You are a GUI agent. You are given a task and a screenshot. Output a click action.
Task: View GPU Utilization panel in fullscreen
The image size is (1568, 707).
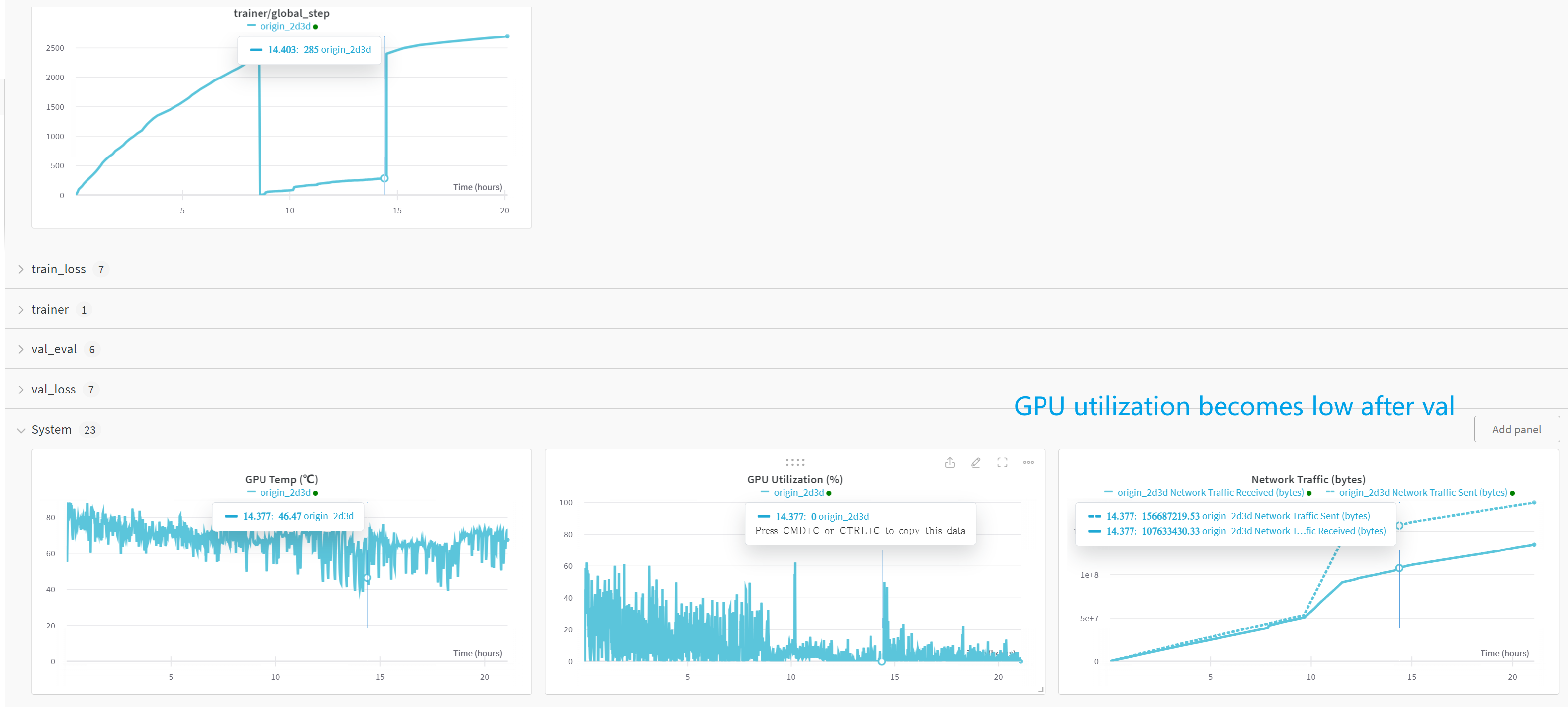click(x=1002, y=463)
